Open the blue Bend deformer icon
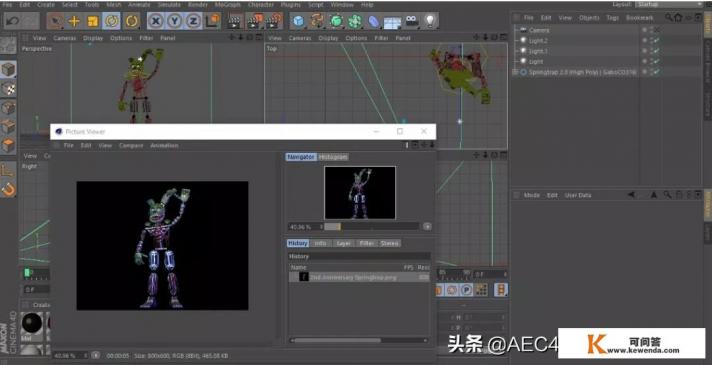Viewport: 712px width, 365px height. click(374, 21)
